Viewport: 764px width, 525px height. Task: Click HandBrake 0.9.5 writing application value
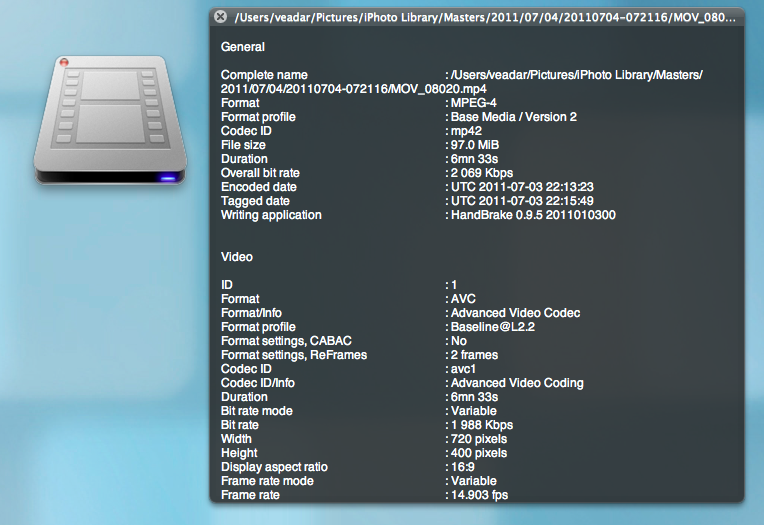click(x=533, y=215)
